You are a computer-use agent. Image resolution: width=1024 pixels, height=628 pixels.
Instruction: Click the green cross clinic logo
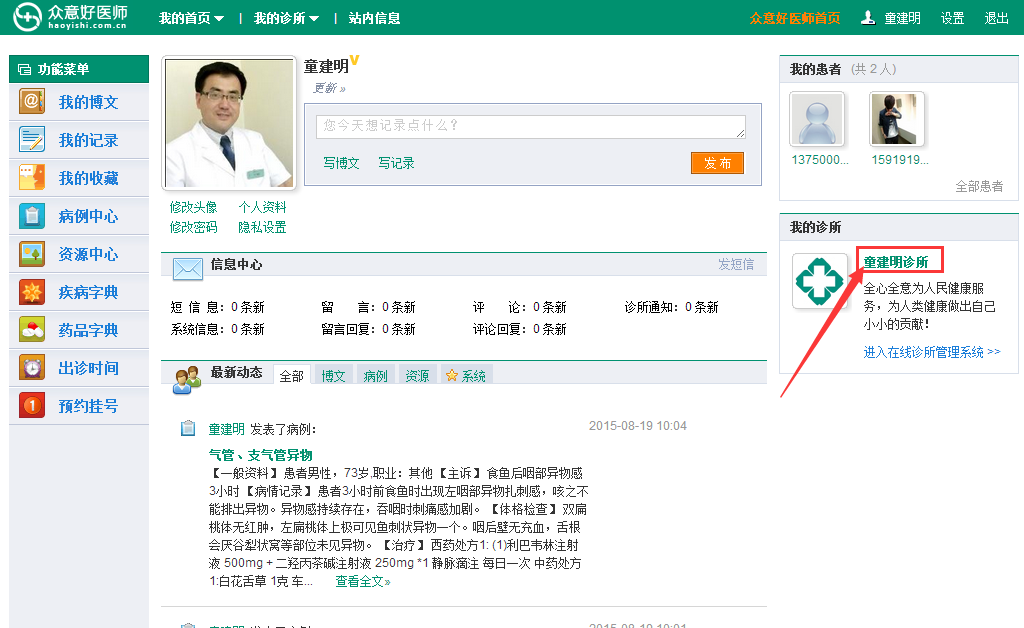(x=820, y=281)
